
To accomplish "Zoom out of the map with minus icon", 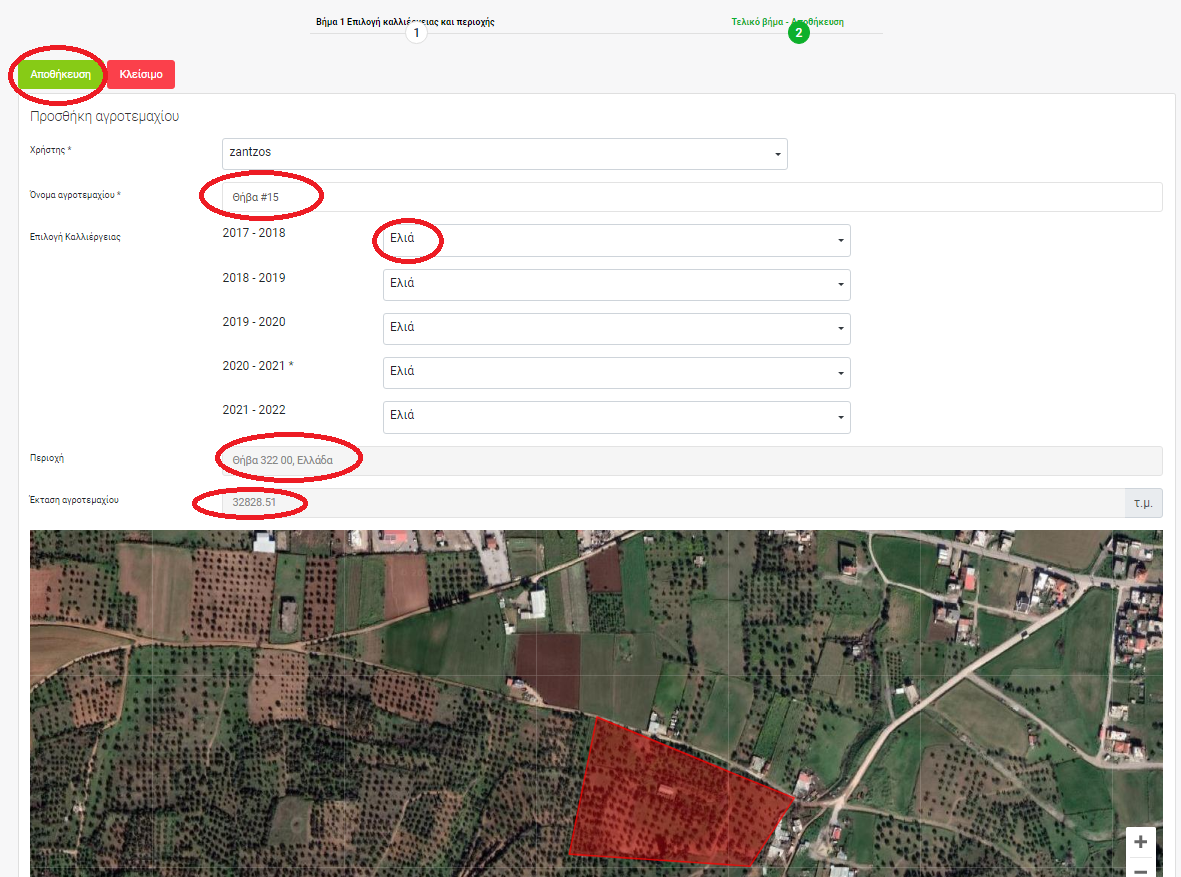I will pos(1140,869).
